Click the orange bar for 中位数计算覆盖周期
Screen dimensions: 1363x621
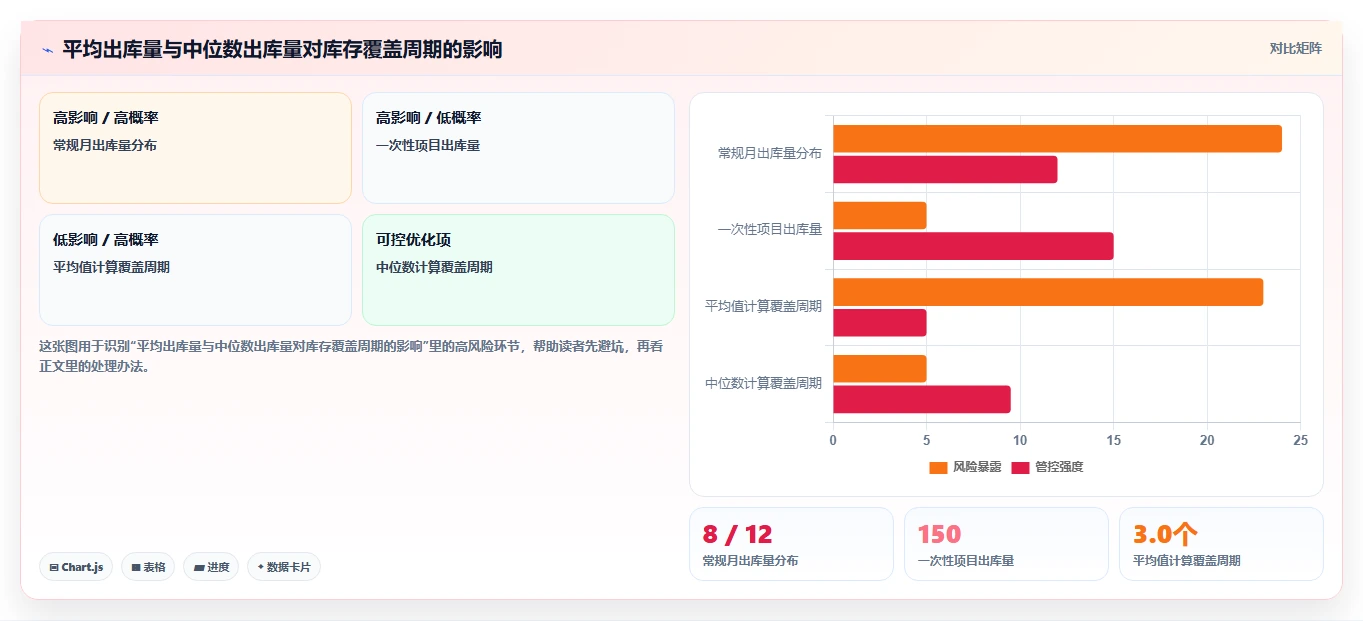click(880, 368)
